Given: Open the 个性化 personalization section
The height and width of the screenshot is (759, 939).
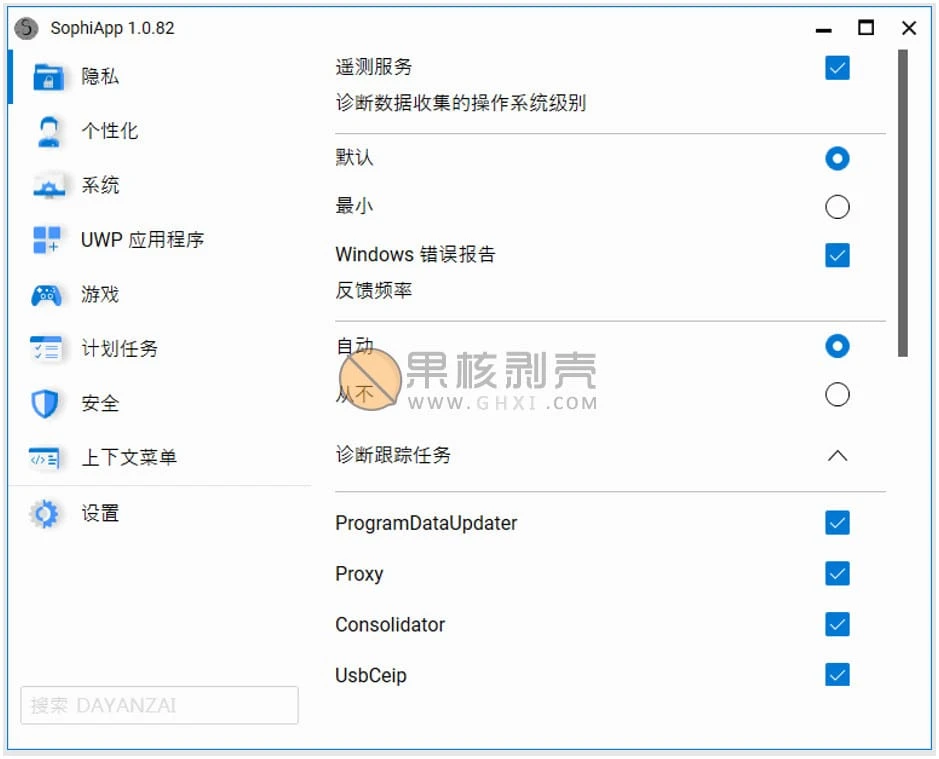Looking at the screenshot, I should [x=44, y=131].
